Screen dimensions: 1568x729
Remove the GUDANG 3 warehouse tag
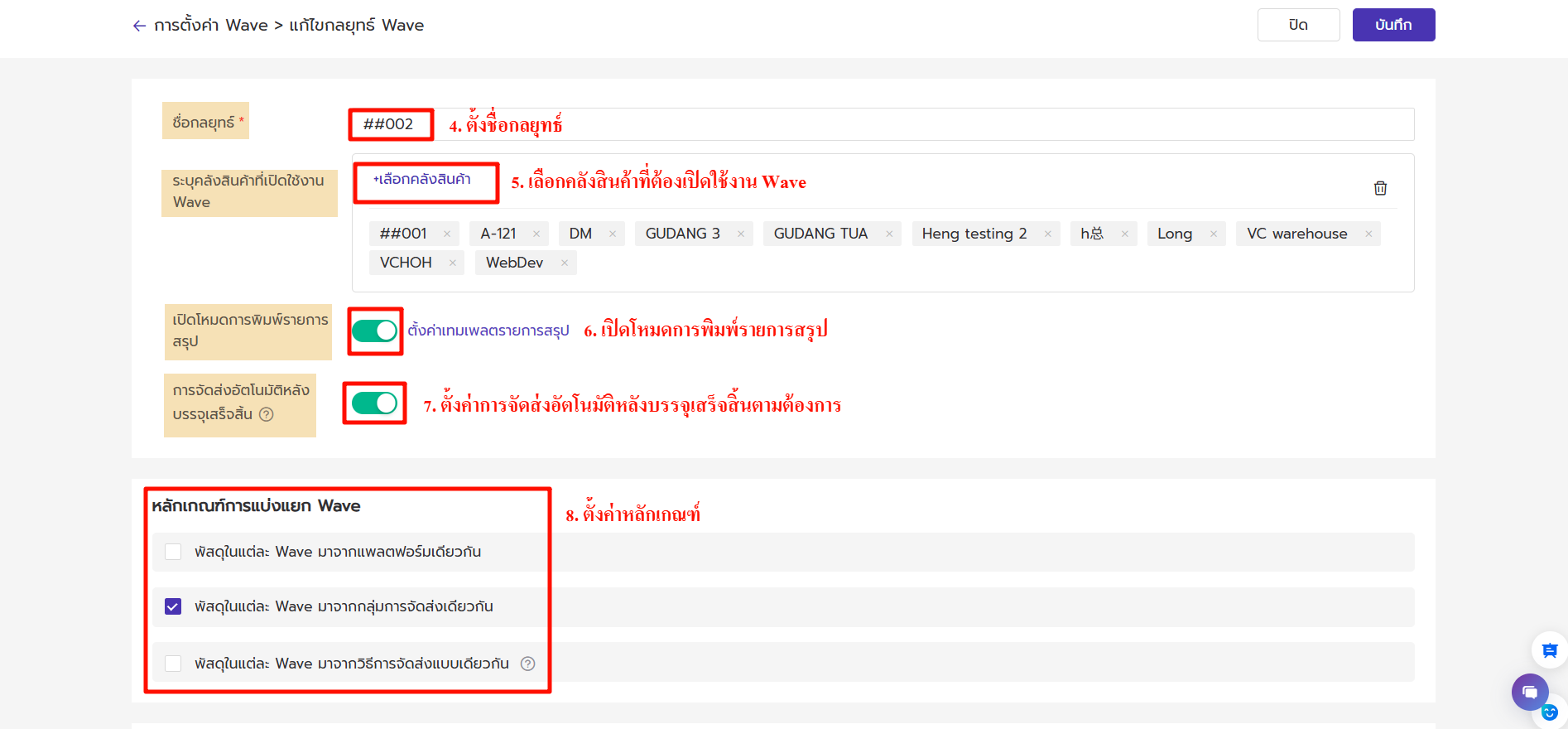click(741, 234)
